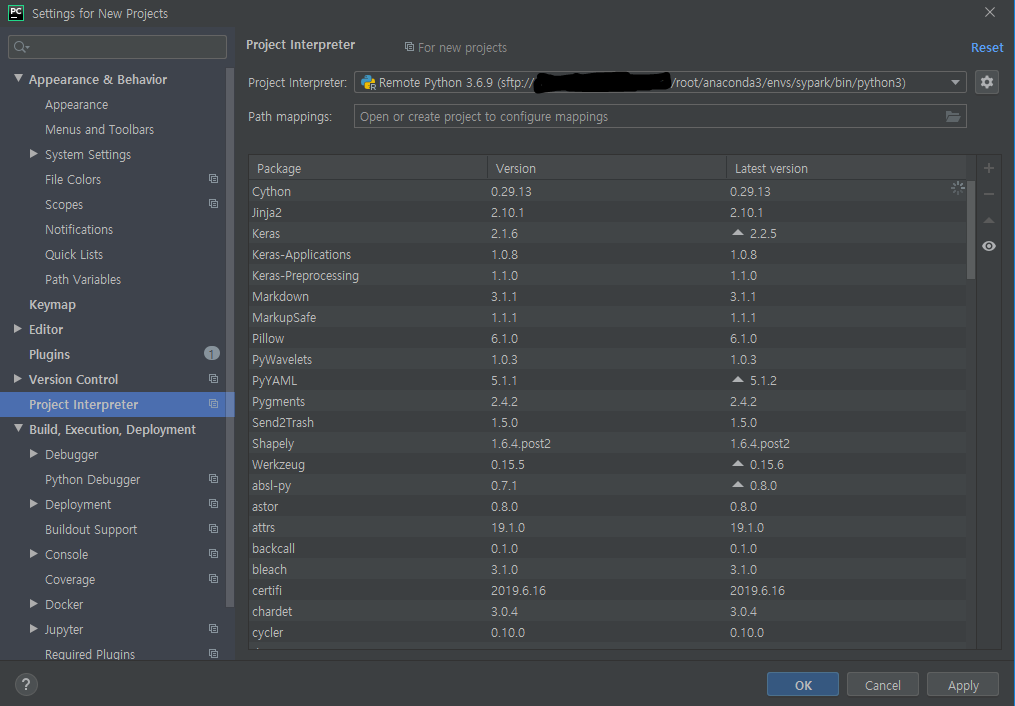
Task: Select the bleach package row
Action: (x=607, y=569)
